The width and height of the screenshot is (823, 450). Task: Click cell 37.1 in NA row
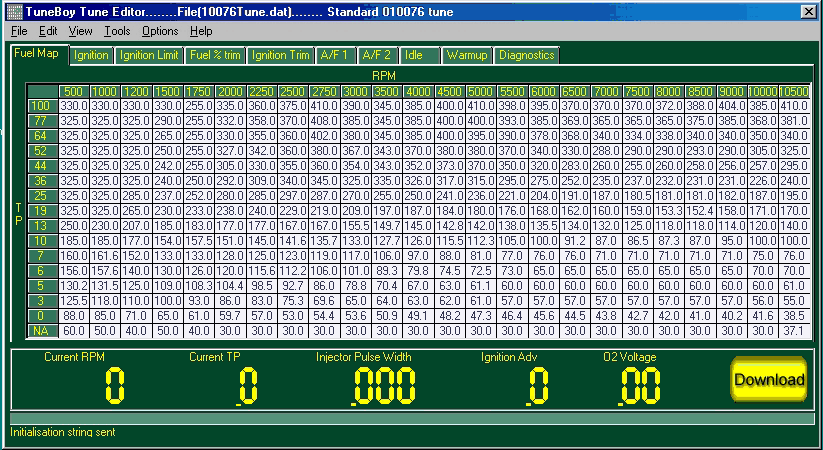[x=794, y=331]
